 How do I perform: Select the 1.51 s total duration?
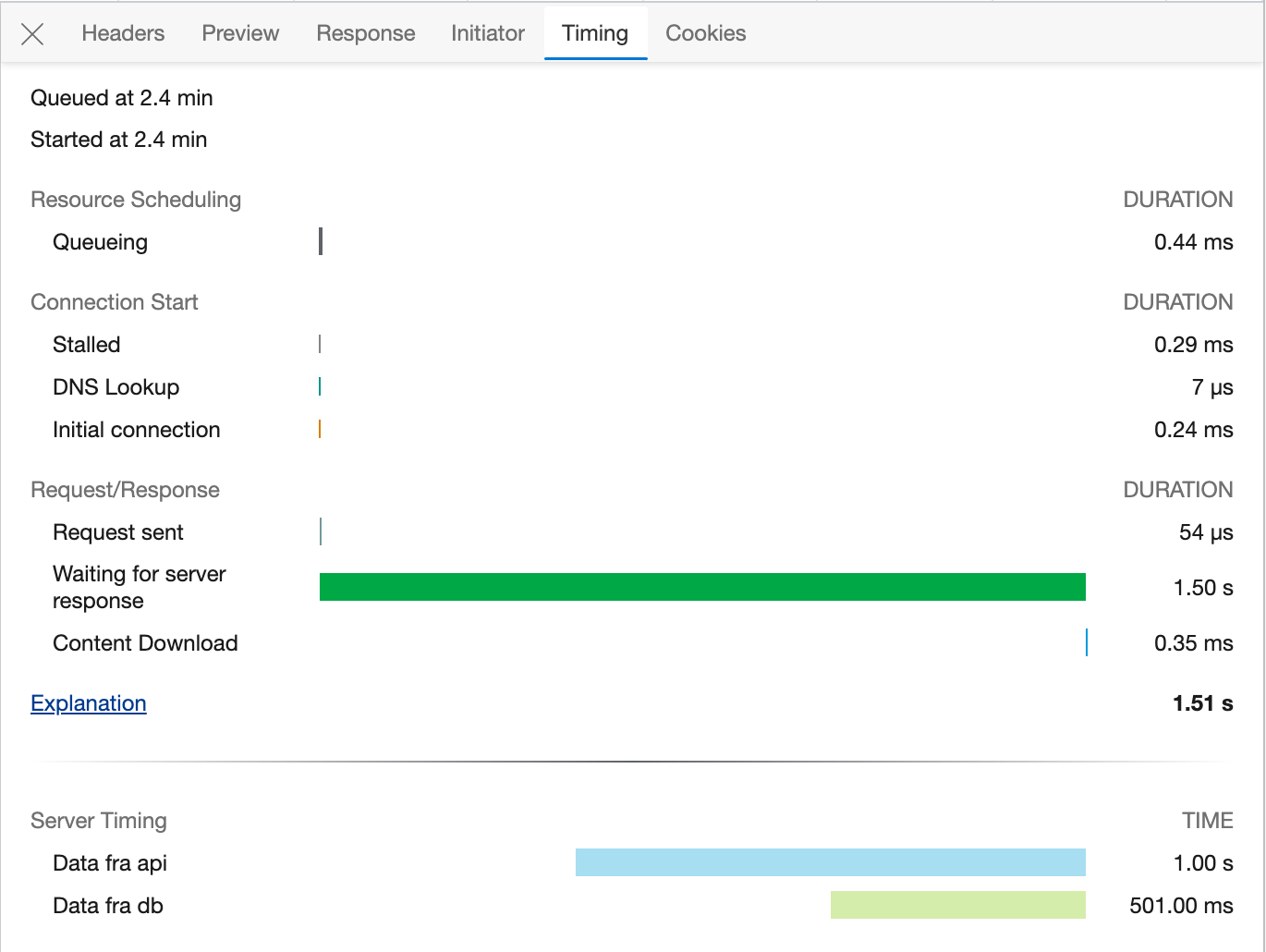[x=1202, y=703]
